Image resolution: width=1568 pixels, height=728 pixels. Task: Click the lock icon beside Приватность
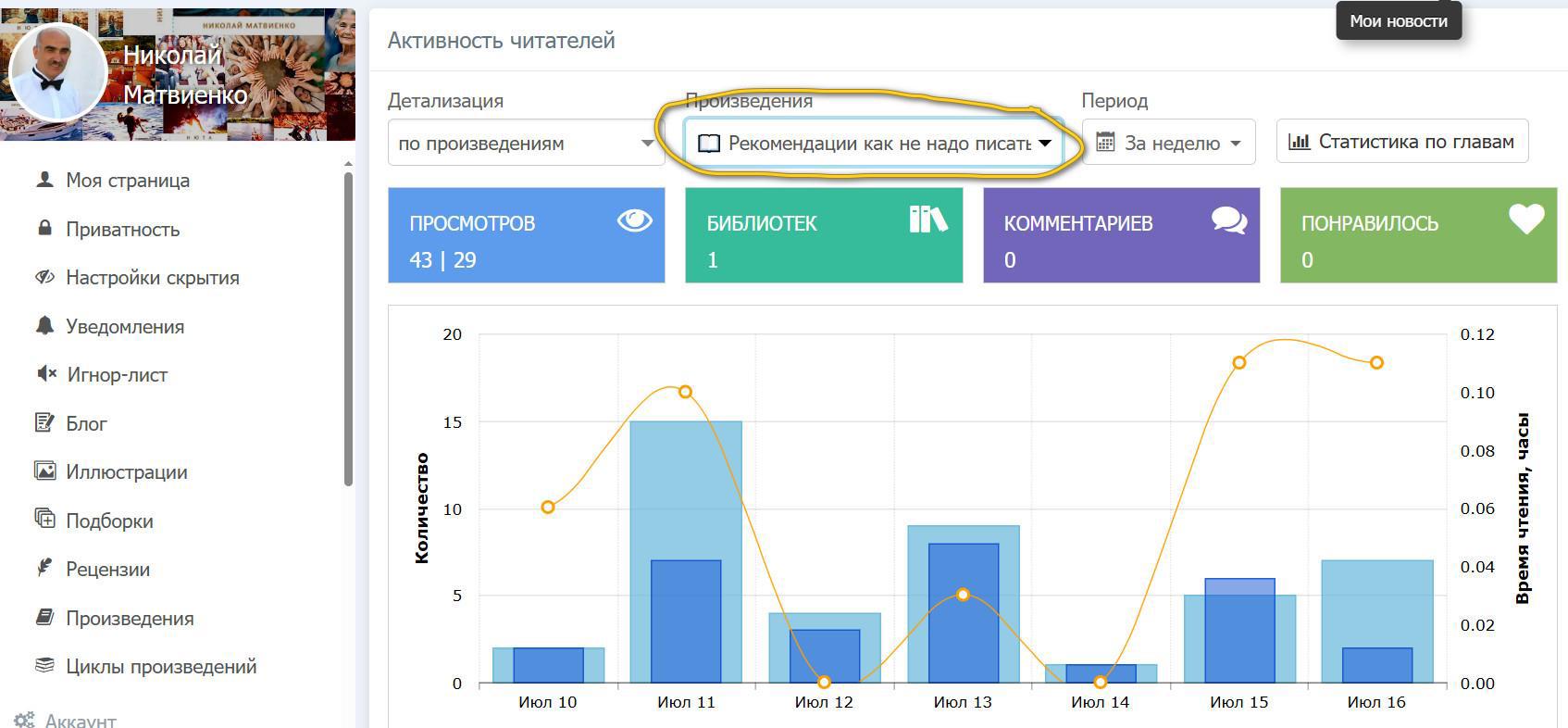click(x=44, y=229)
